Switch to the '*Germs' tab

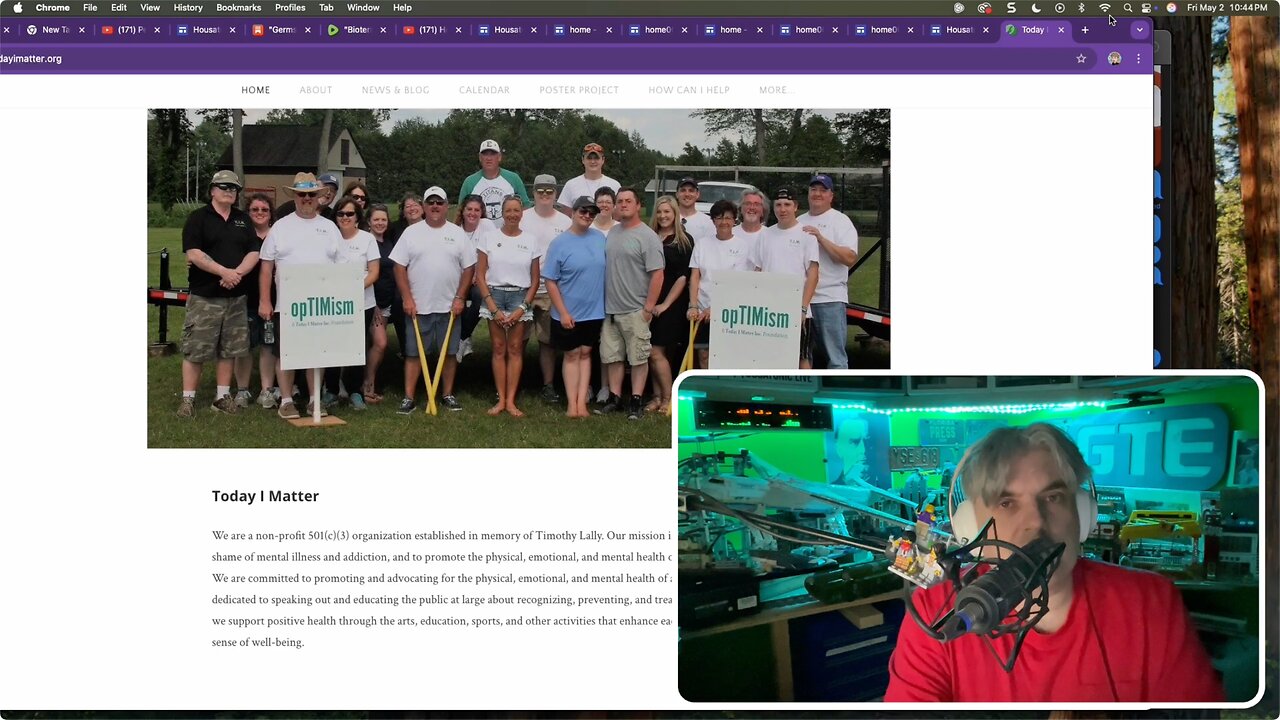coord(280,30)
